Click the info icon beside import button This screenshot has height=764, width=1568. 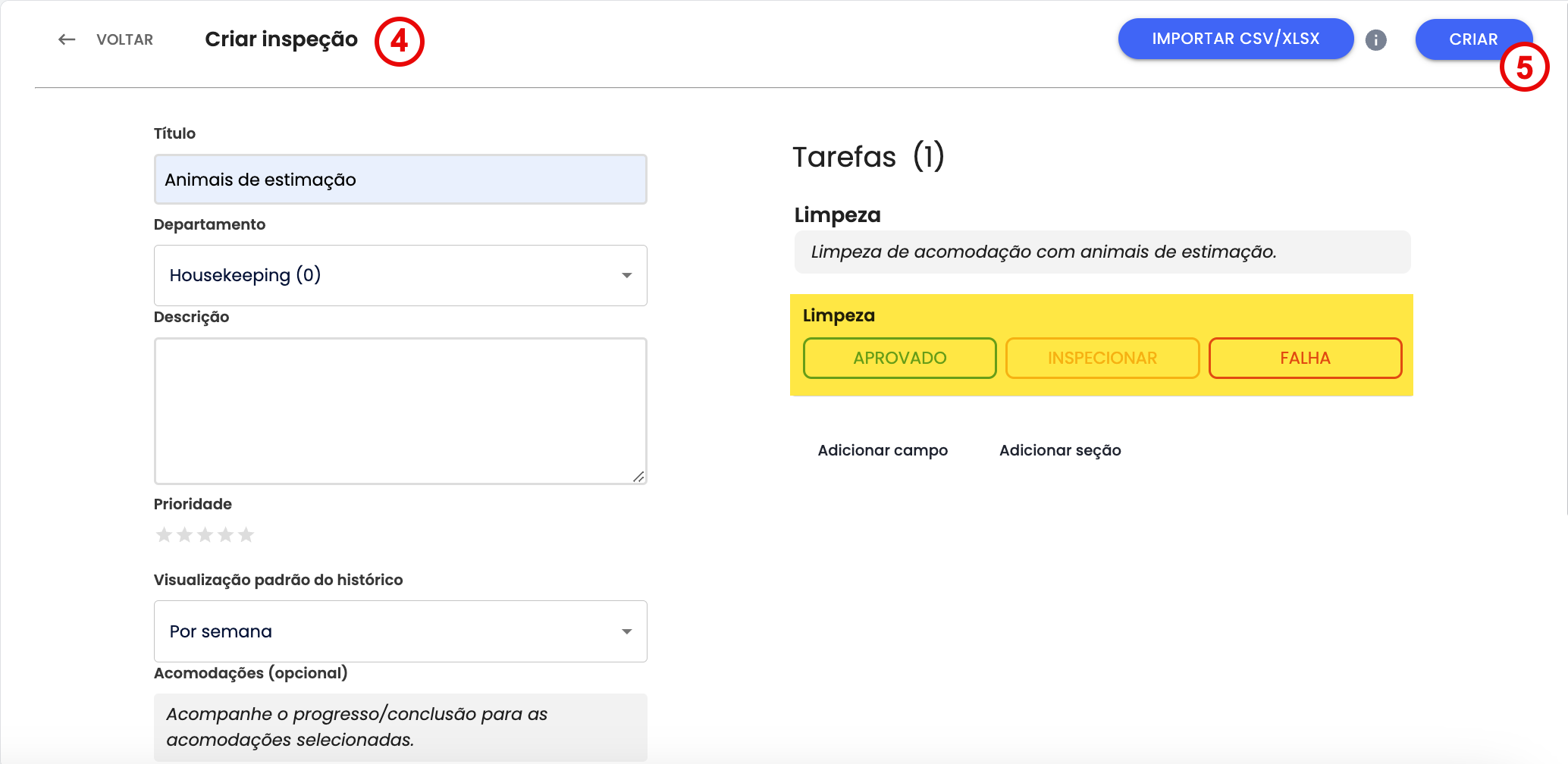click(x=1375, y=40)
